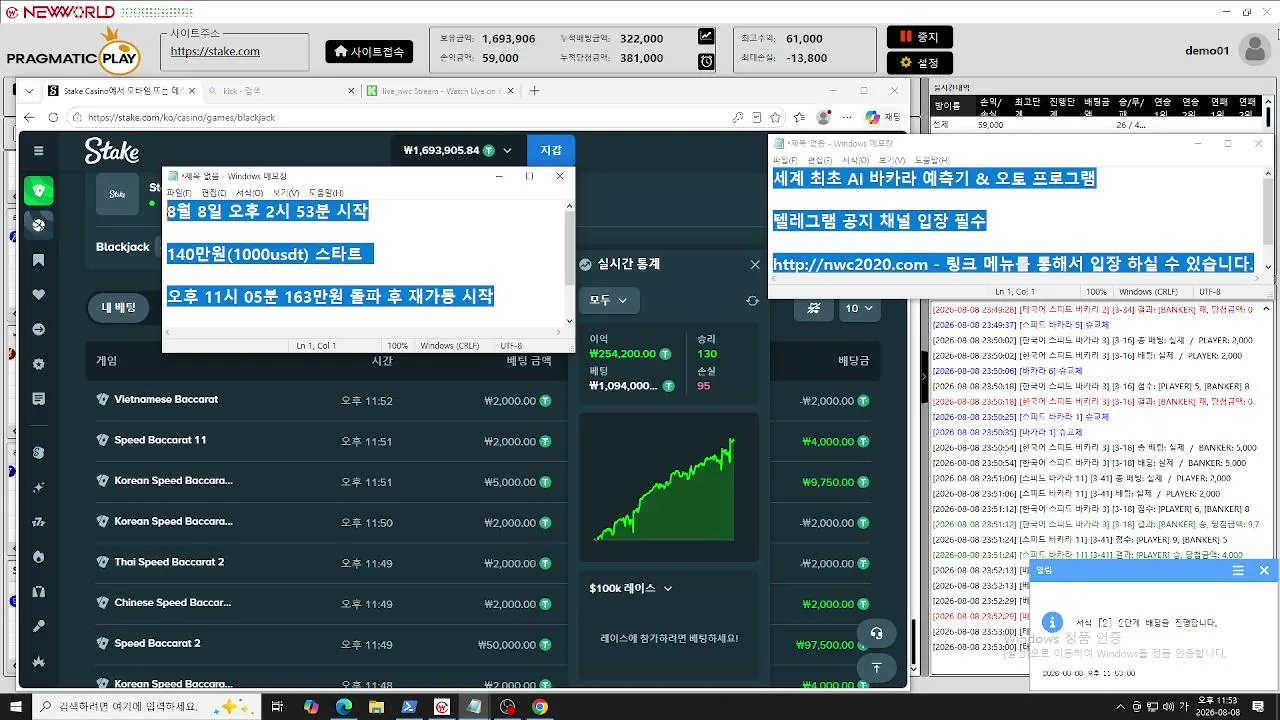Open the sports basketball icon in Stake sidebar

[39, 225]
